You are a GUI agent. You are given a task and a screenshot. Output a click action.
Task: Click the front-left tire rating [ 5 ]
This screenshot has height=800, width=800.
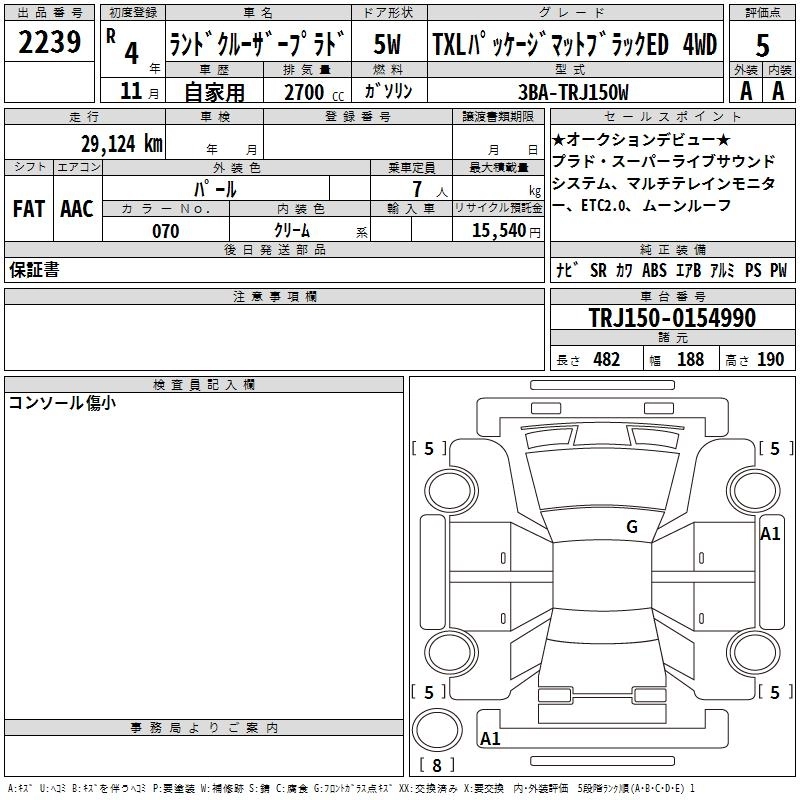429,448
